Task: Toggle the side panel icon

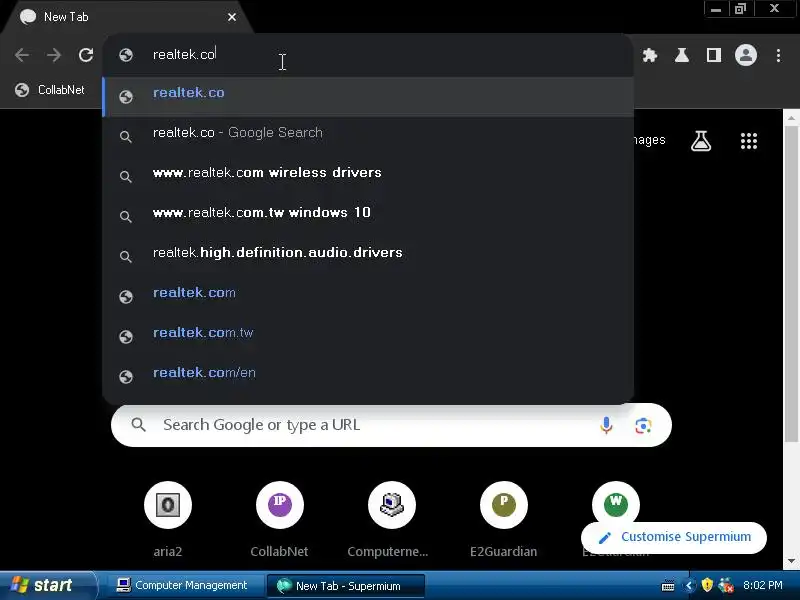Action: point(714,55)
